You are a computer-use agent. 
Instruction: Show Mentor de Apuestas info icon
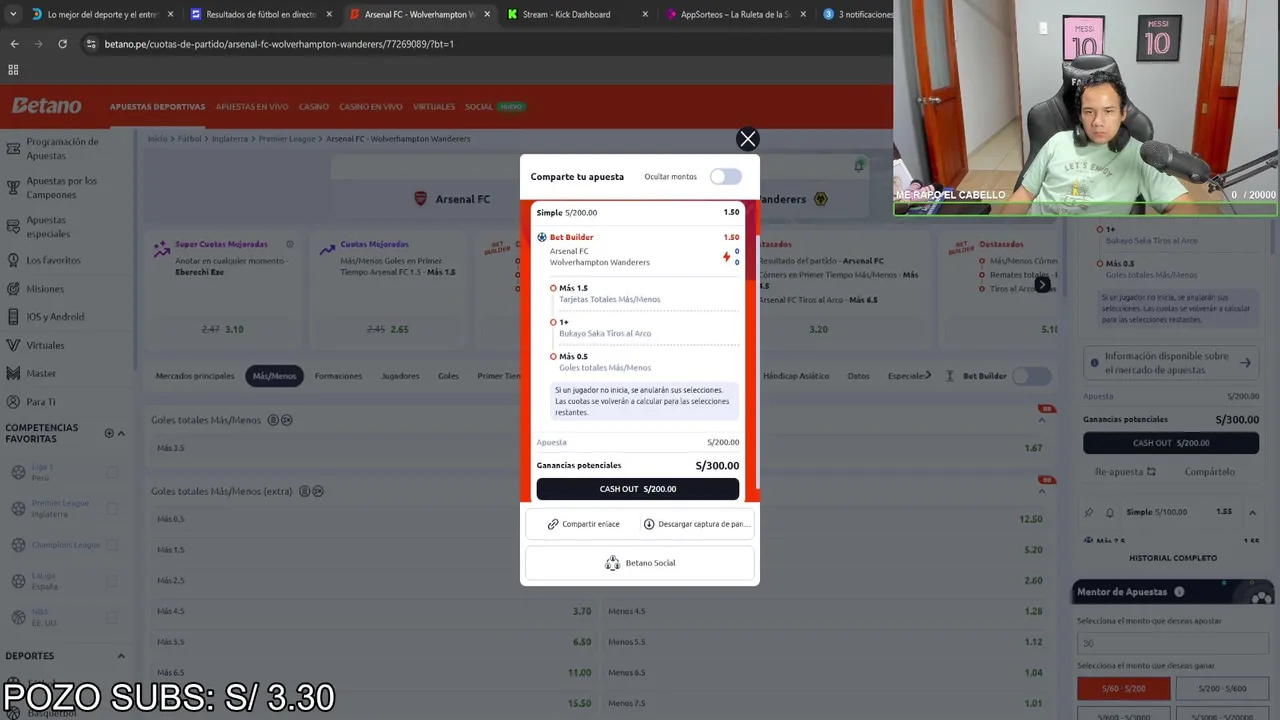[x=1179, y=592]
